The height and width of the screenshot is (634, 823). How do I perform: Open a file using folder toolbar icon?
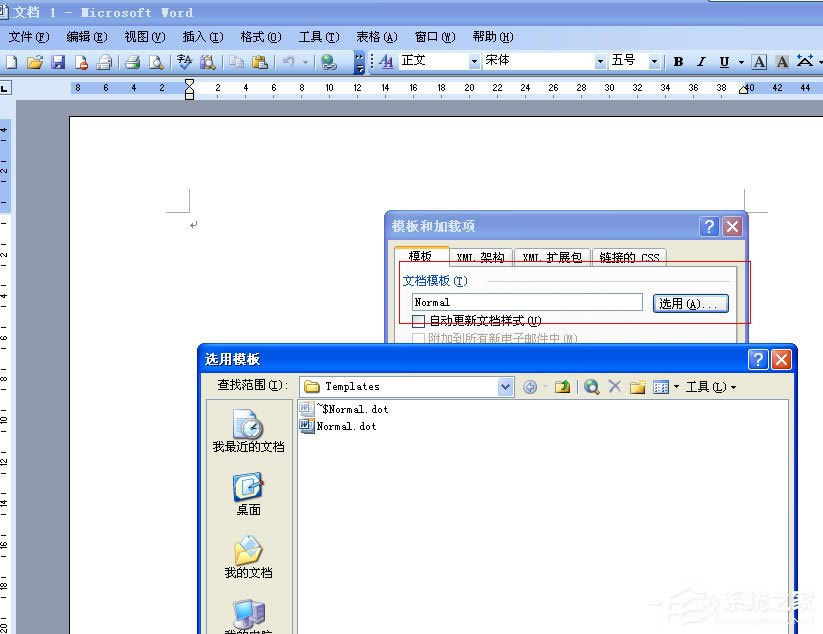click(35, 62)
